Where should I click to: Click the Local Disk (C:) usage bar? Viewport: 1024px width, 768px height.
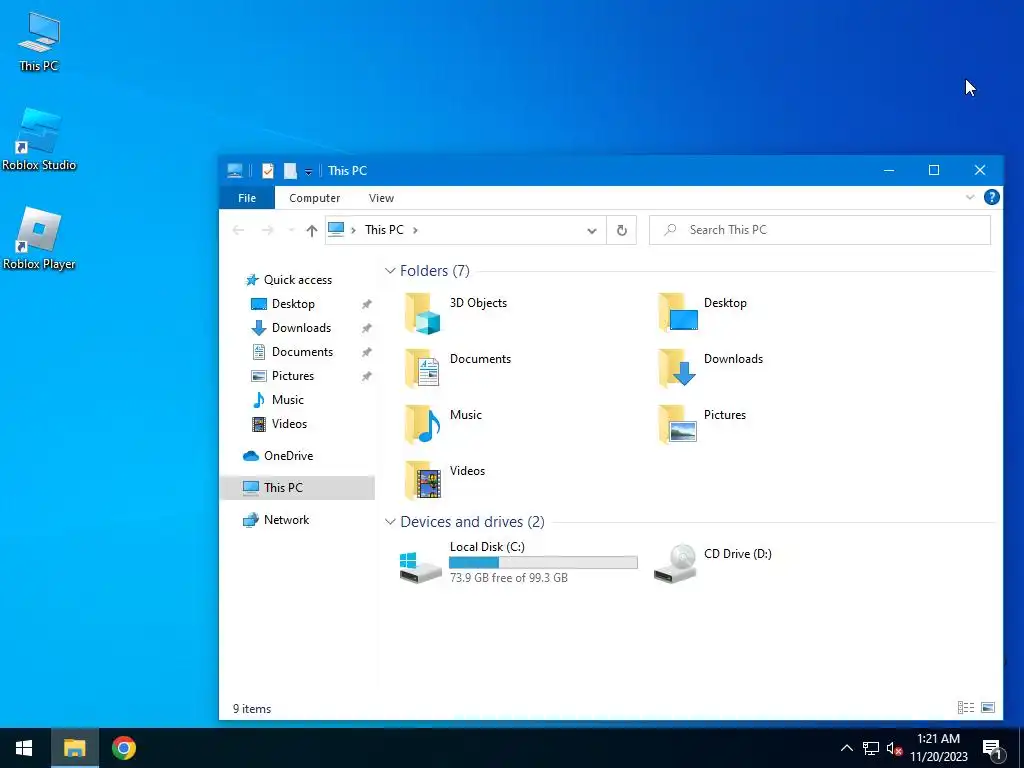(543, 562)
